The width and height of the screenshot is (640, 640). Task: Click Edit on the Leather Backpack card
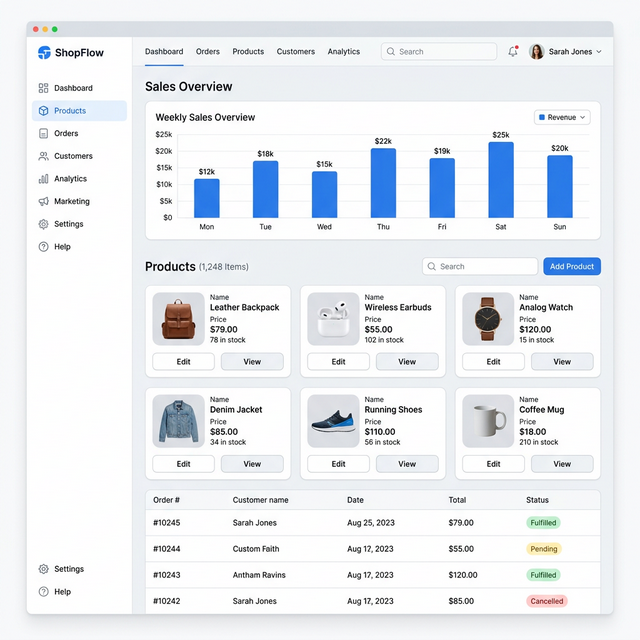click(183, 362)
